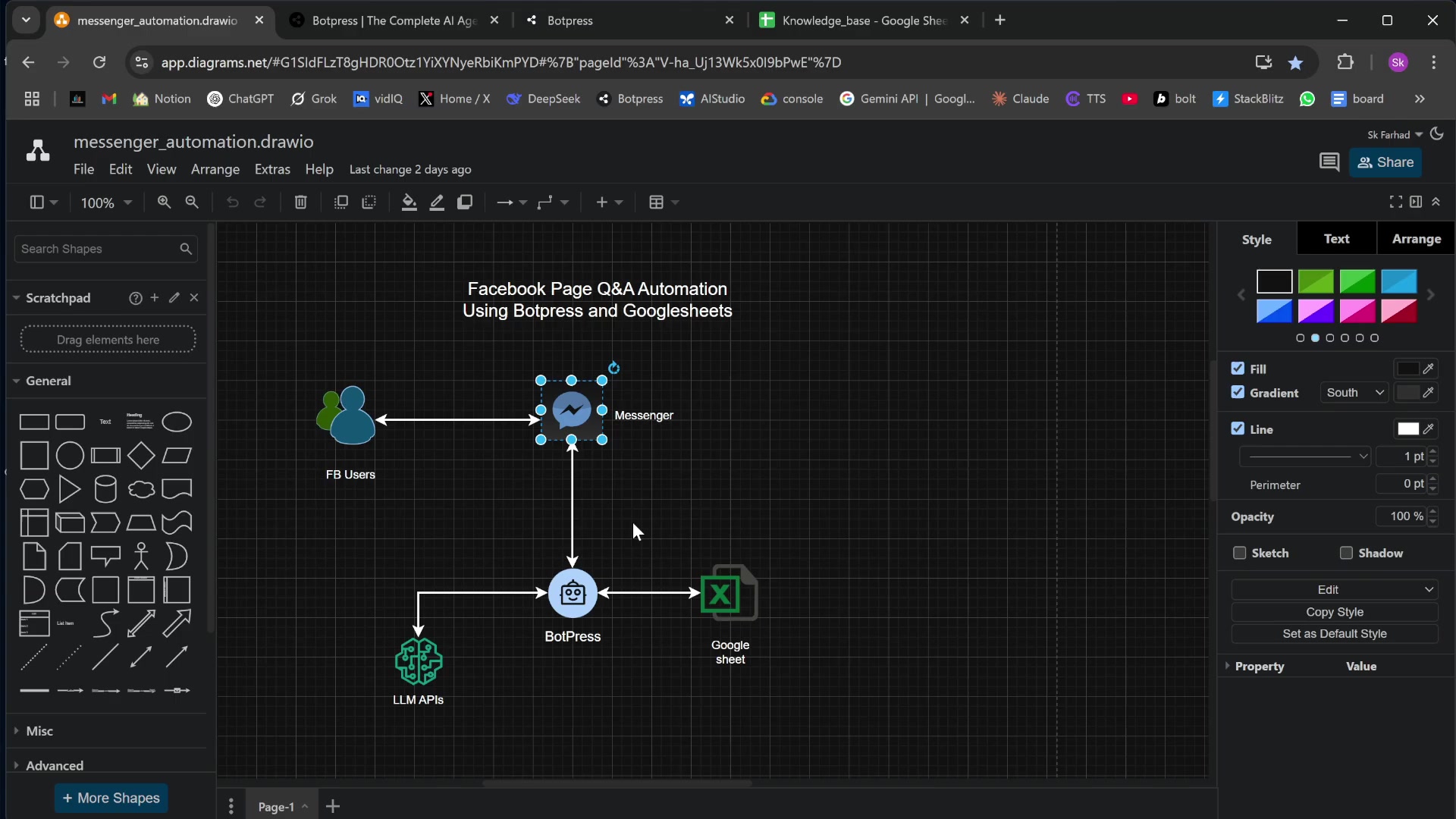The image size is (1456, 819).
Task: Click Set as Default Style button
Action: (x=1335, y=634)
